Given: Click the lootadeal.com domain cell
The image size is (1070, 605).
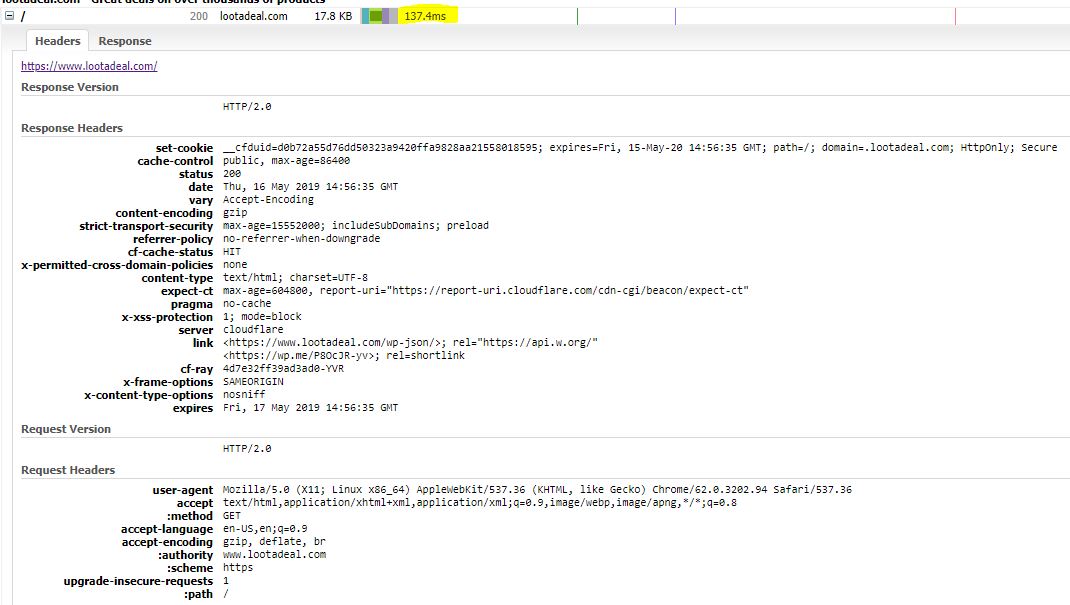Looking at the screenshot, I should tap(253, 16).
